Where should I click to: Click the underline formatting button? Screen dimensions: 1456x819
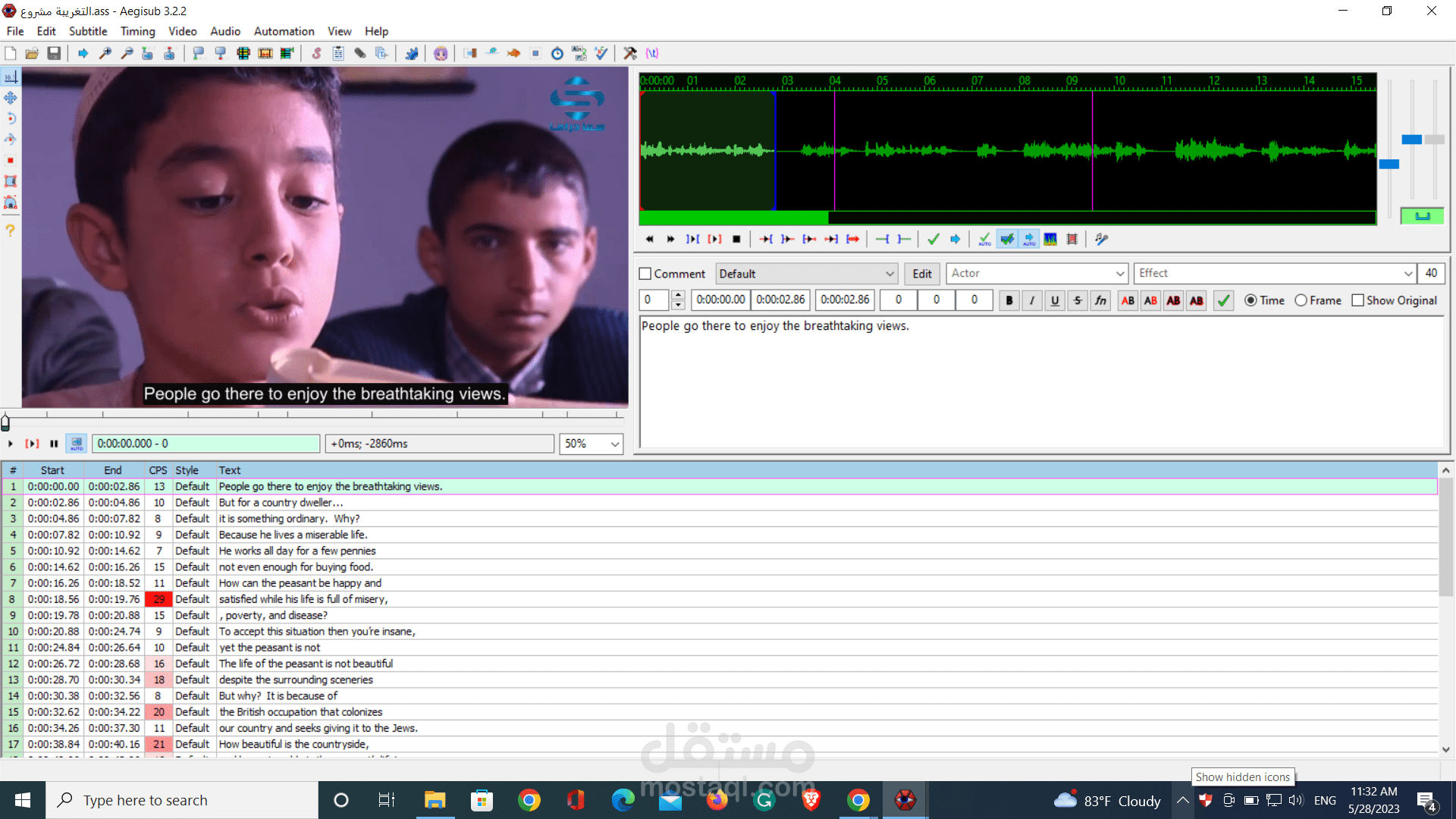click(x=1054, y=300)
